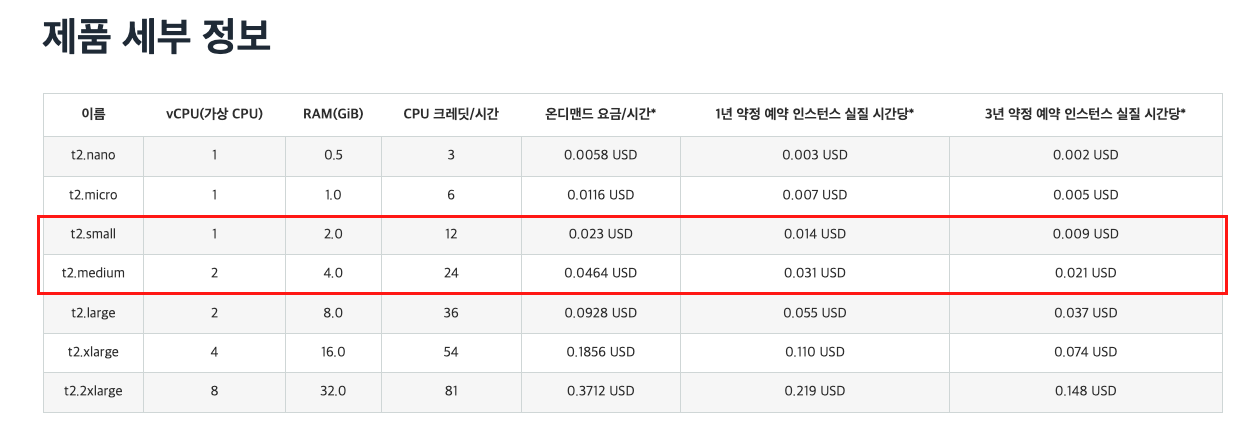Select the t2.2xlarge name cell
The width and height of the screenshot is (1252, 424).
[x=92, y=392]
